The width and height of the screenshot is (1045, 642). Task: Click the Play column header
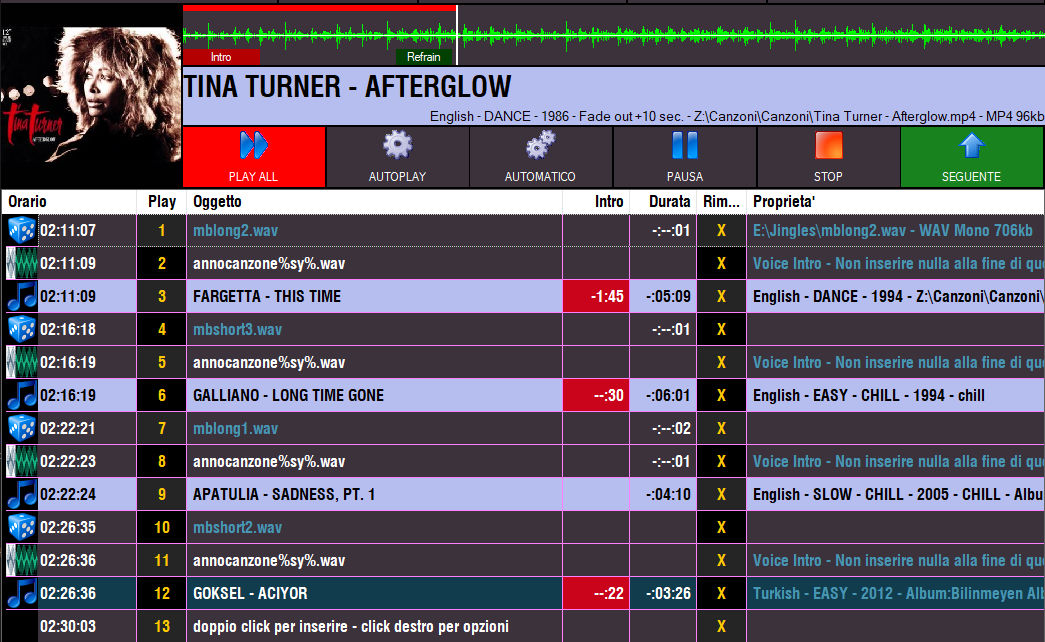[162, 201]
